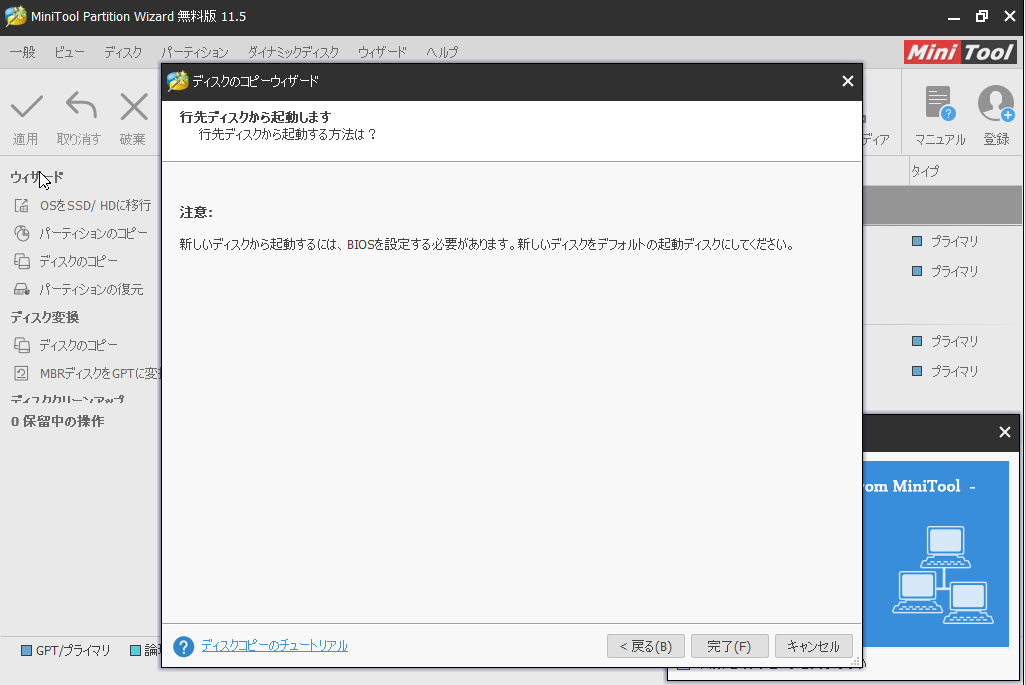This screenshot has height=685, width=1026.
Task: Open ディスクコピーのチュートリアル link
Action: 274,646
